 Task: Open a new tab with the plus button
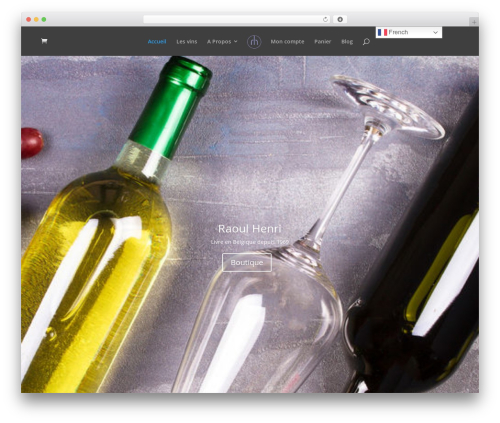click(x=474, y=22)
